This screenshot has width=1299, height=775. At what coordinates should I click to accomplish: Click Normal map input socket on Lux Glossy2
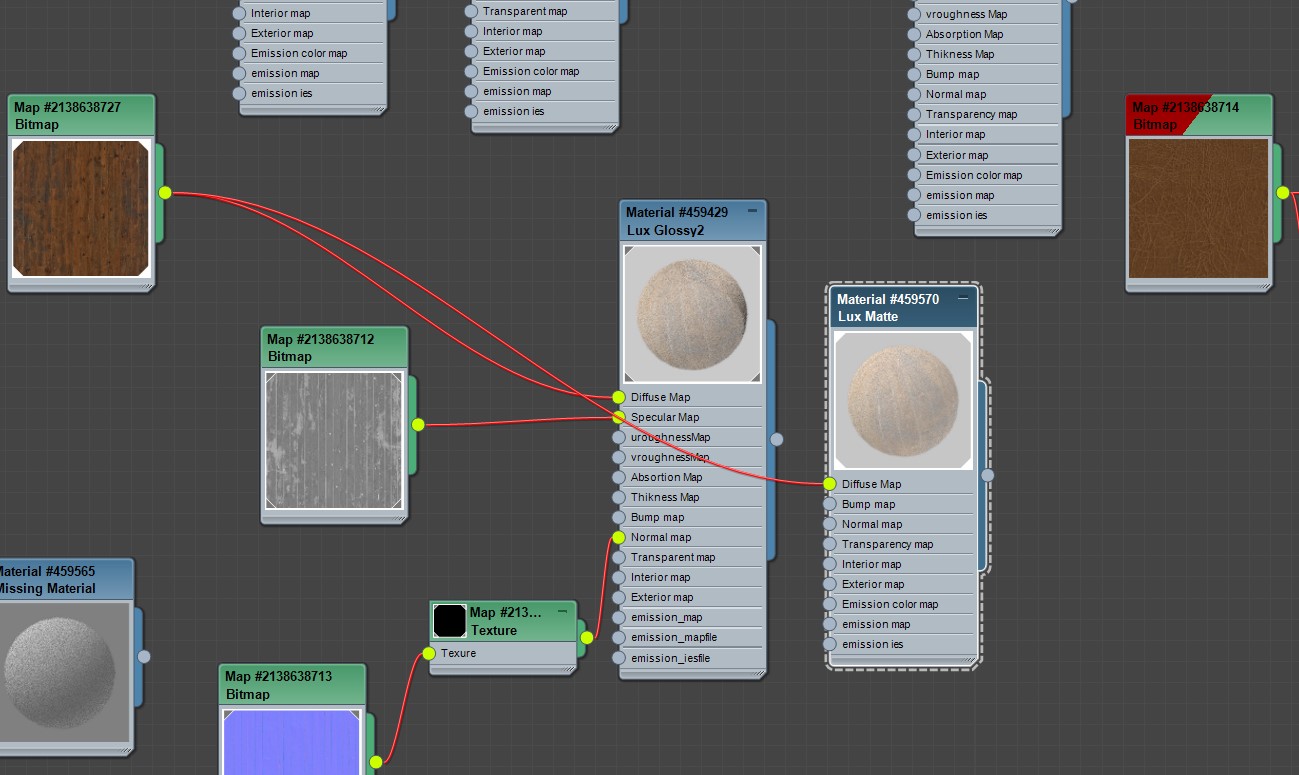[x=619, y=537]
